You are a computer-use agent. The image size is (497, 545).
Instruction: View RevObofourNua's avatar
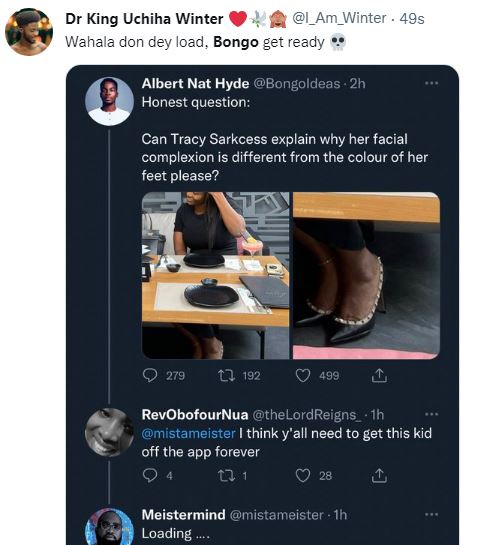pos(109,432)
